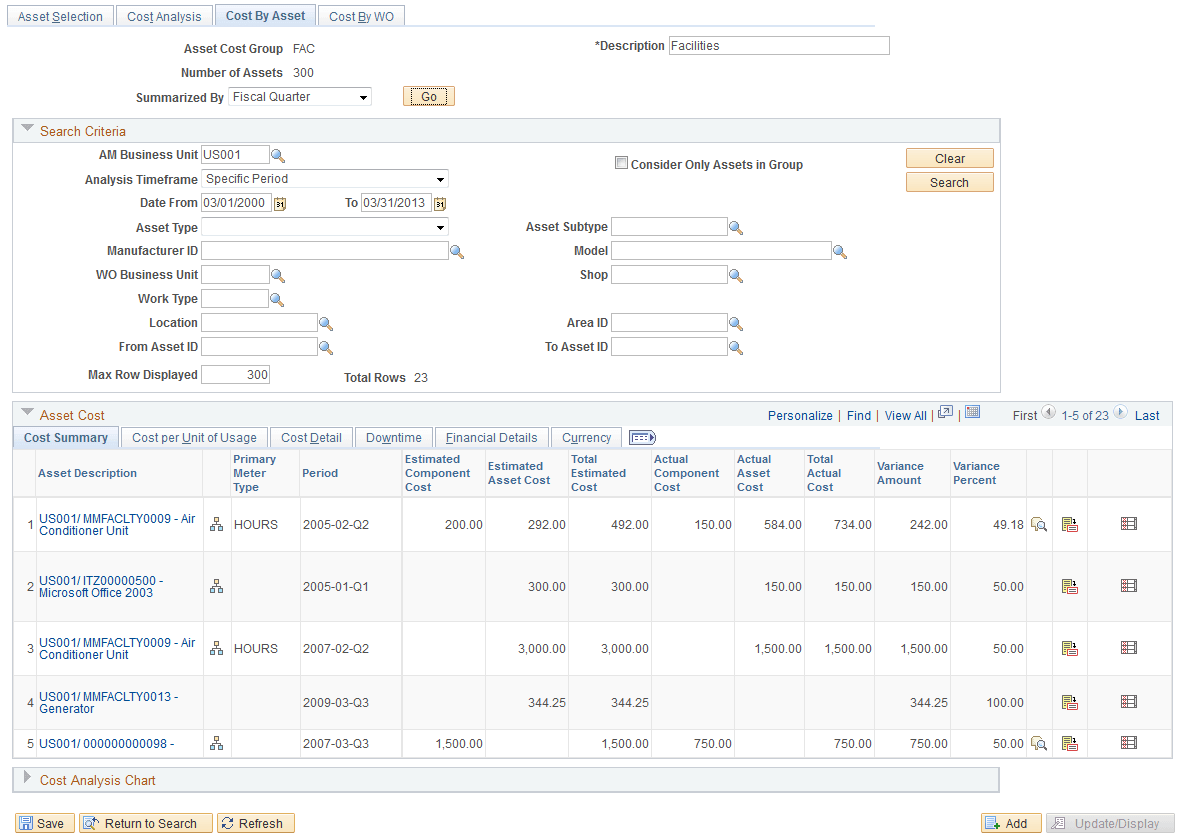Click the drill-down magnifier on row 1
Image resolution: width=1181 pixels, height=838 pixels.
(1039, 524)
